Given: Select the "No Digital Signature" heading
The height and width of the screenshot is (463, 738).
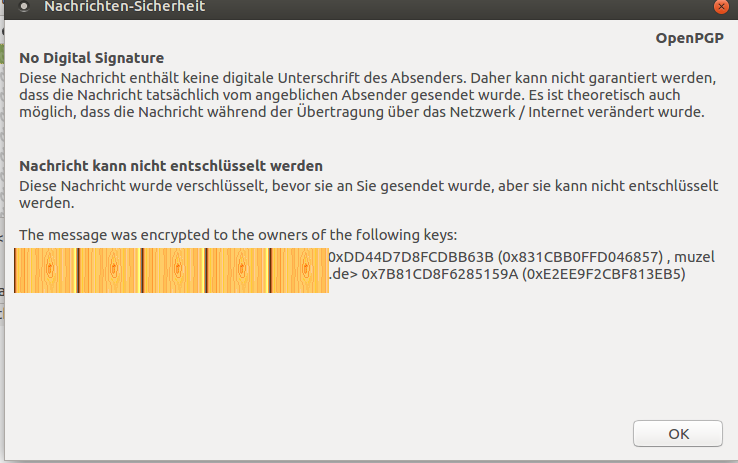Looking at the screenshot, I should pyautogui.click(x=91, y=58).
